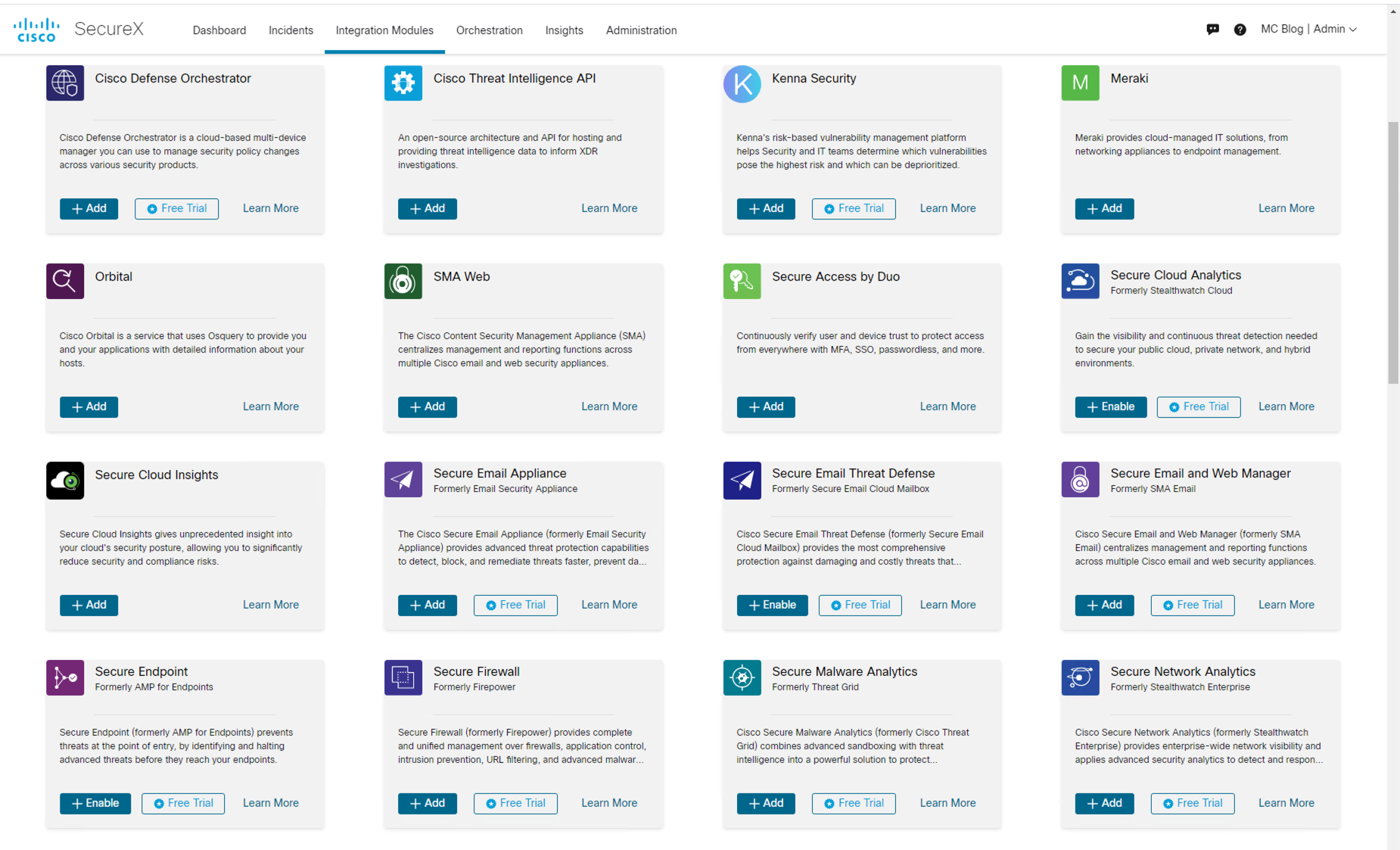
Task: Switch to the Dashboard tab
Action: 219,30
